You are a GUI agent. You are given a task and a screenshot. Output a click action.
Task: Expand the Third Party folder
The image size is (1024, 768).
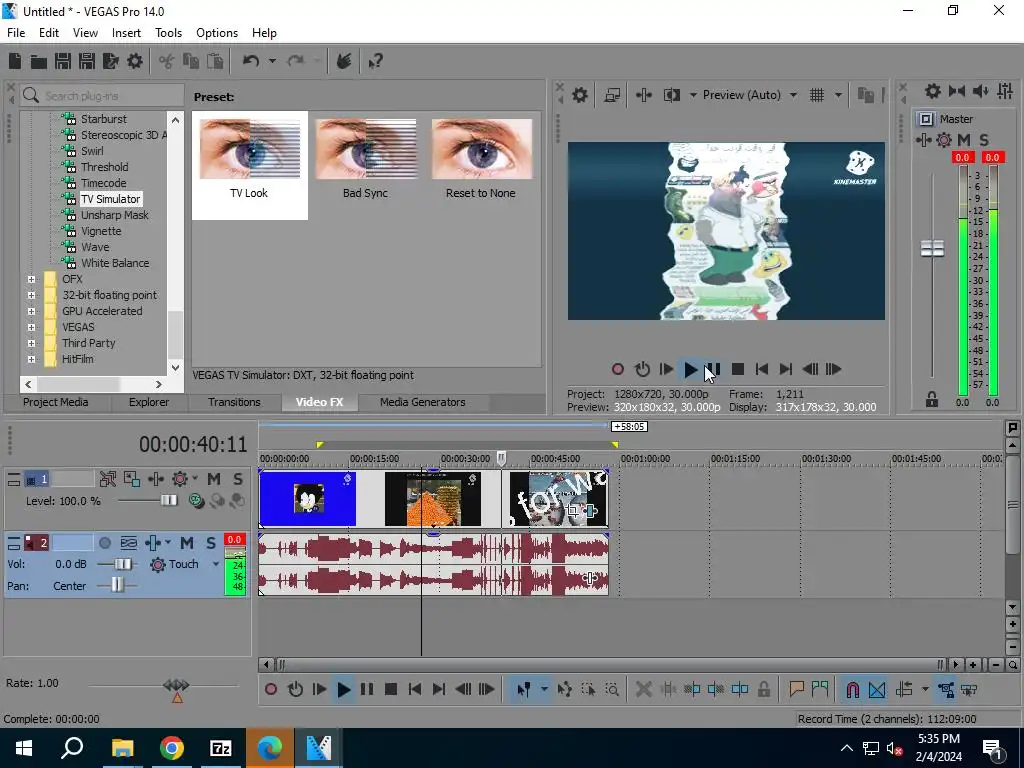[x=31, y=344]
